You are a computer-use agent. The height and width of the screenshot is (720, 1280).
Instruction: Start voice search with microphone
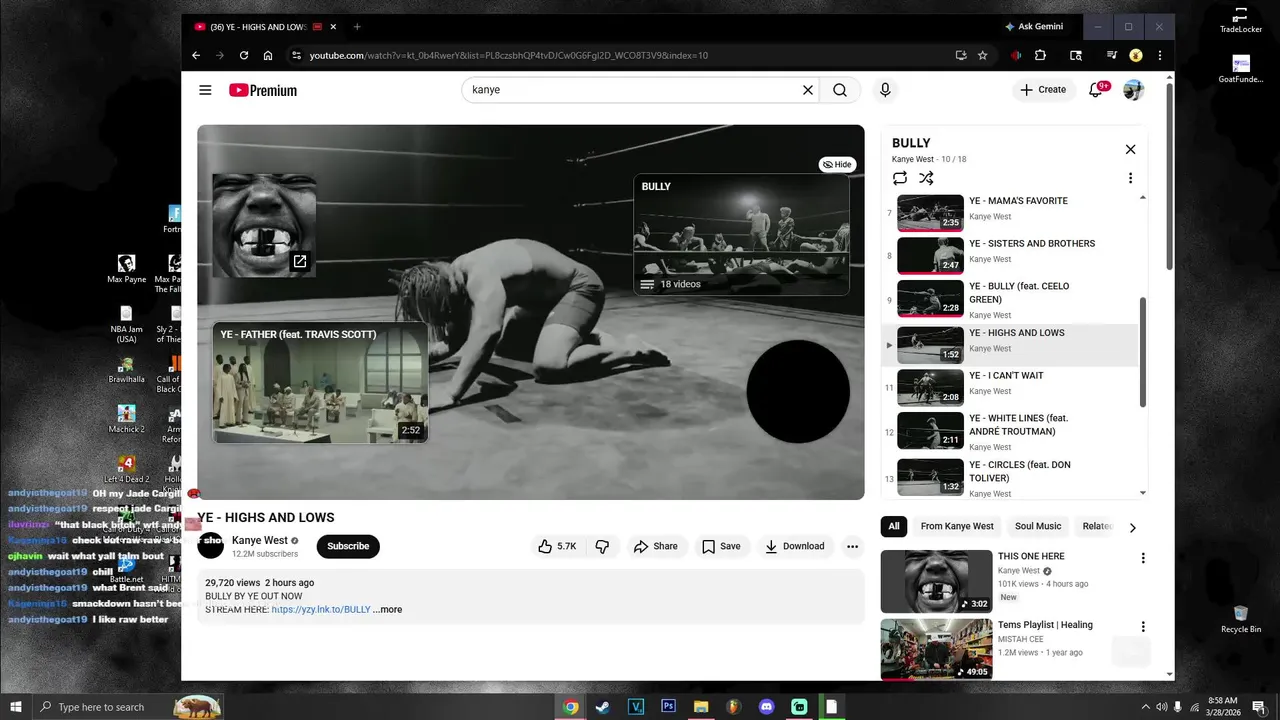click(x=885, y=90)
